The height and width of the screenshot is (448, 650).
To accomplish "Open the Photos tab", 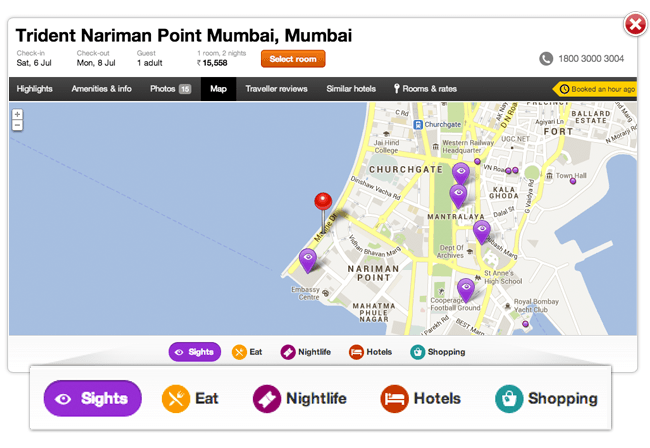I will (x=170, y=89).
